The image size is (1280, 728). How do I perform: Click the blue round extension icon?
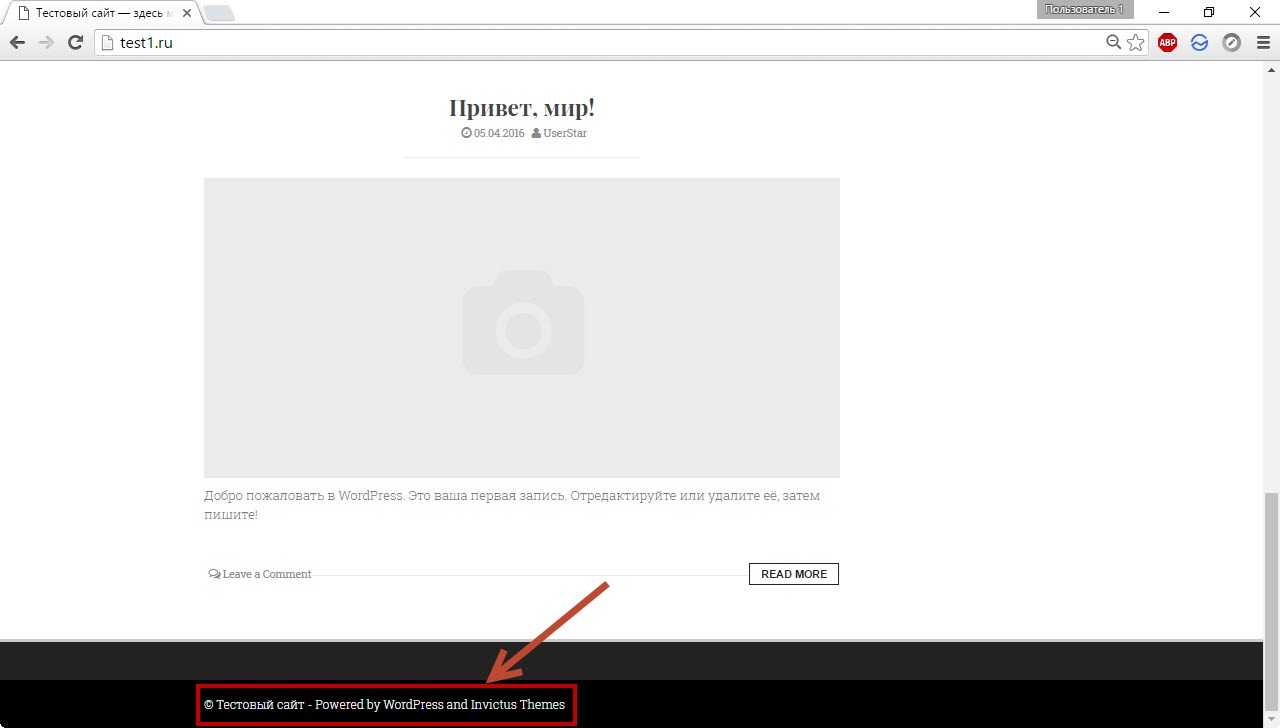click(x=1199, y=42)
